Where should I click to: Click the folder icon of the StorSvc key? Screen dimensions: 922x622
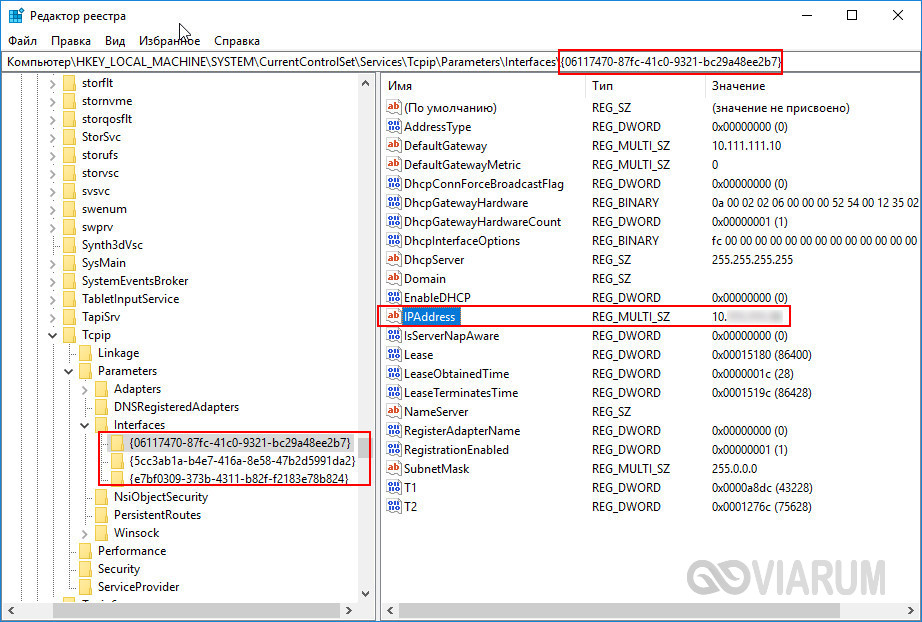coord(69,136)
